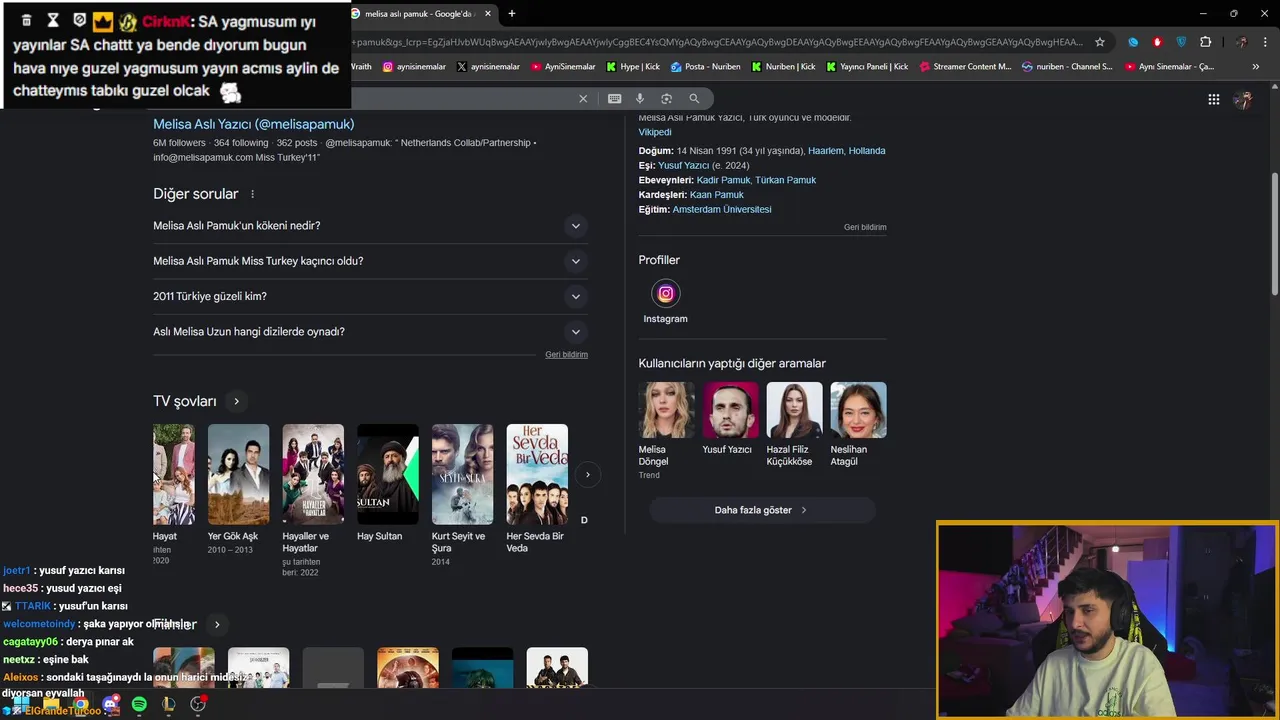1280x720 pixels.
Task: Open the Posta - Nuriben bookmark
Action: pos(706,67)
